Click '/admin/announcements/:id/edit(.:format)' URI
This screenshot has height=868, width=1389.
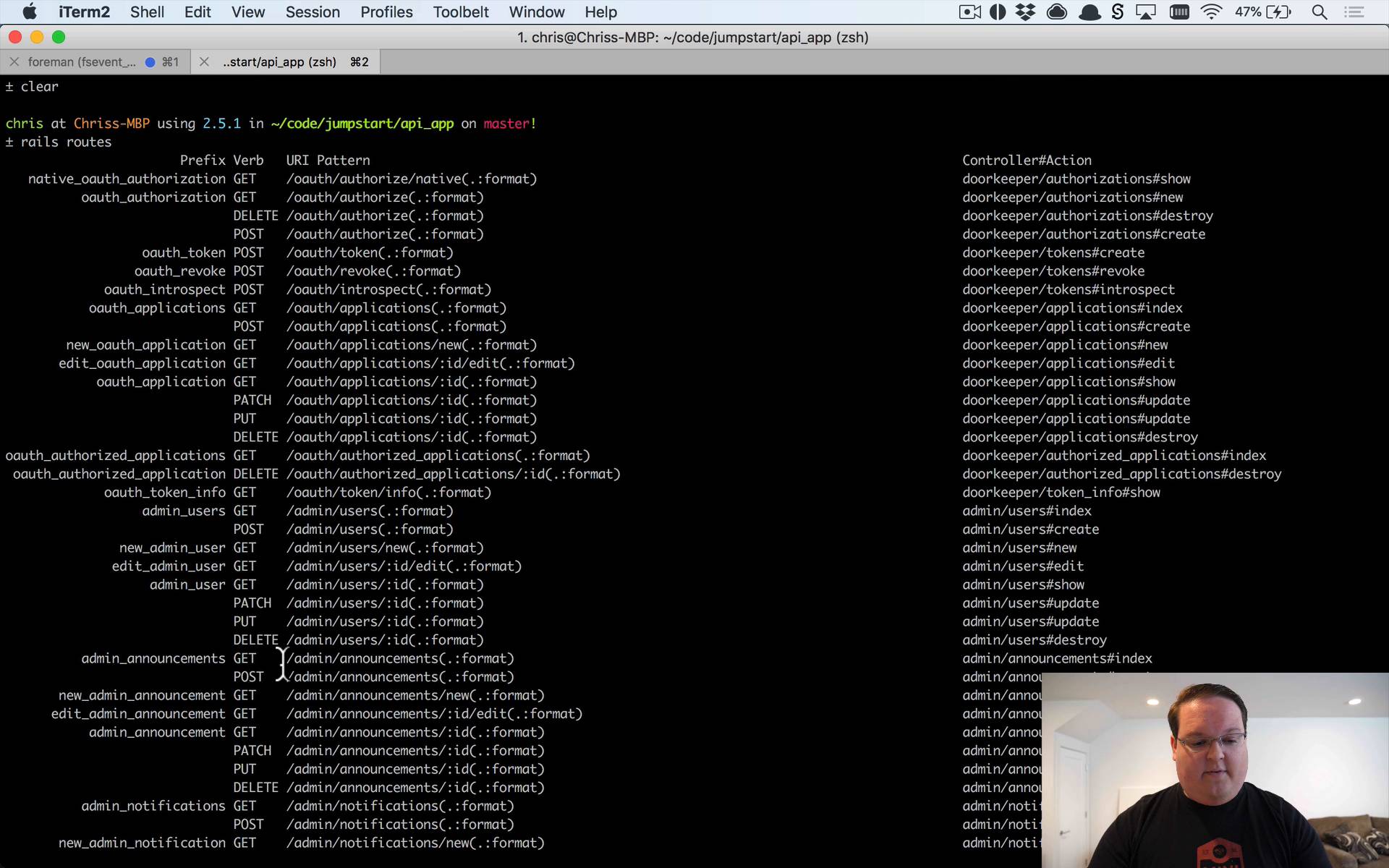tap(434, 714)
